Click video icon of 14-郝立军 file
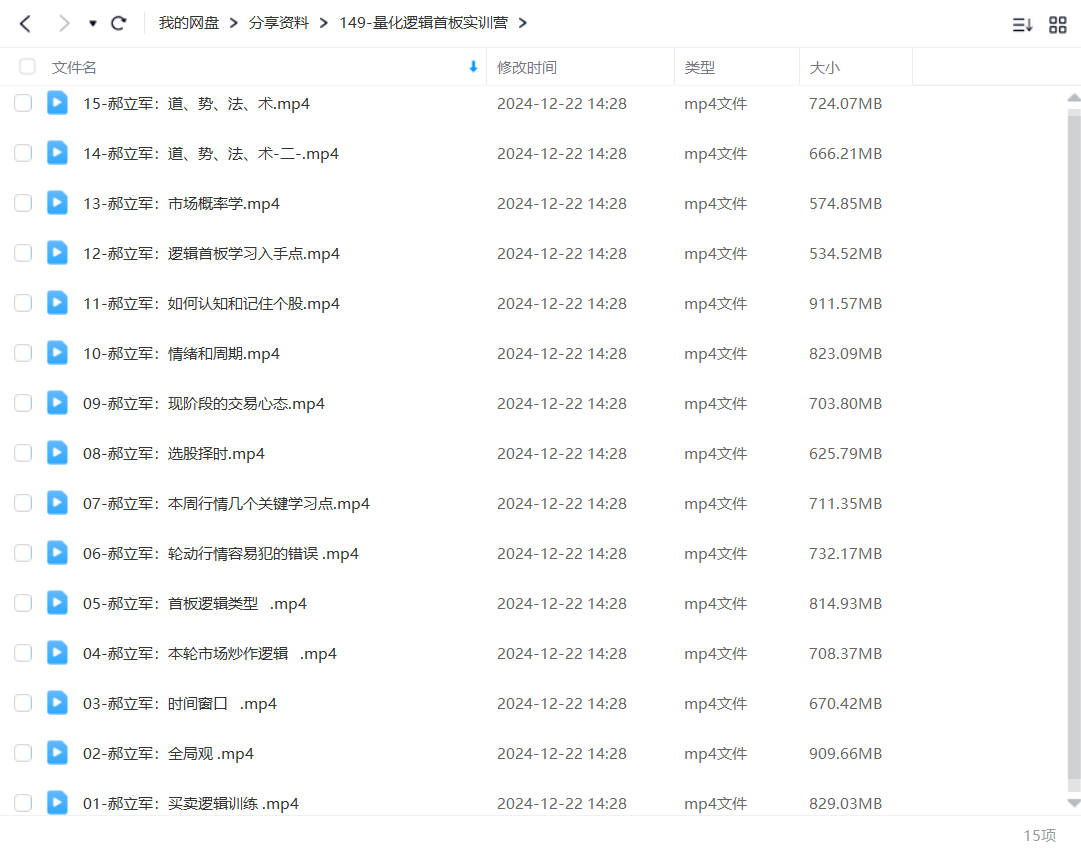The image size is (1081, 848). [57, 152]
